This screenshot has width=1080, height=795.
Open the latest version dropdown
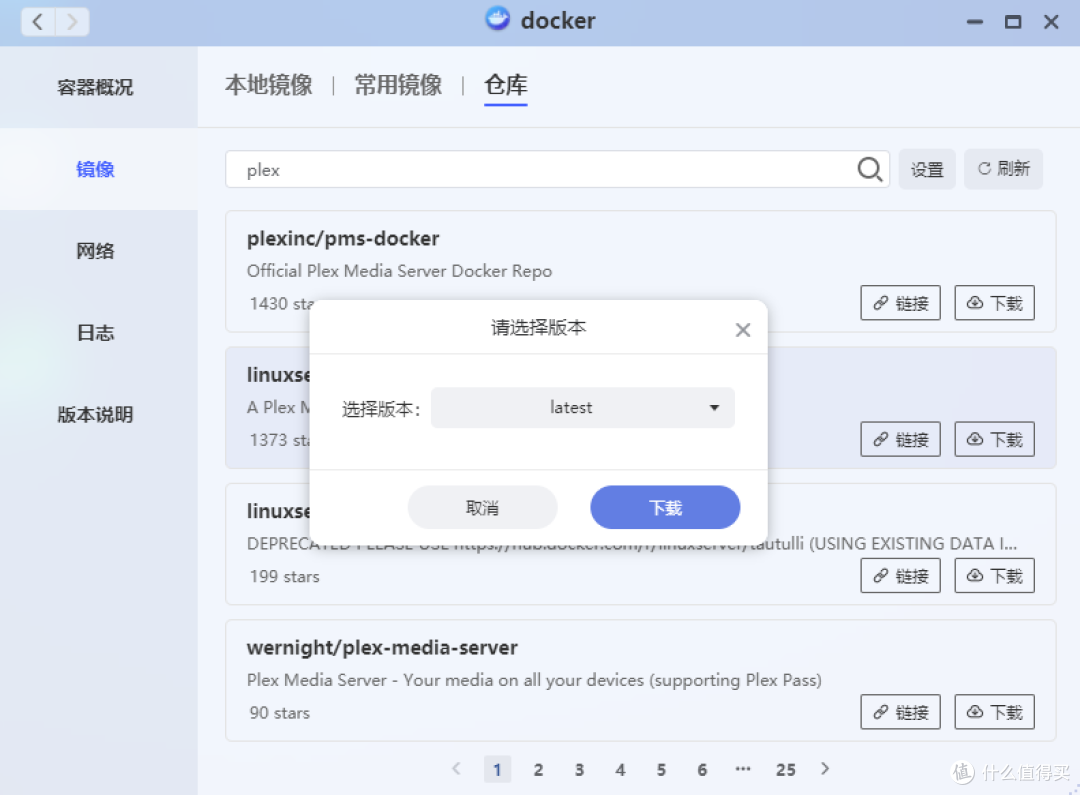pos(583,408)
